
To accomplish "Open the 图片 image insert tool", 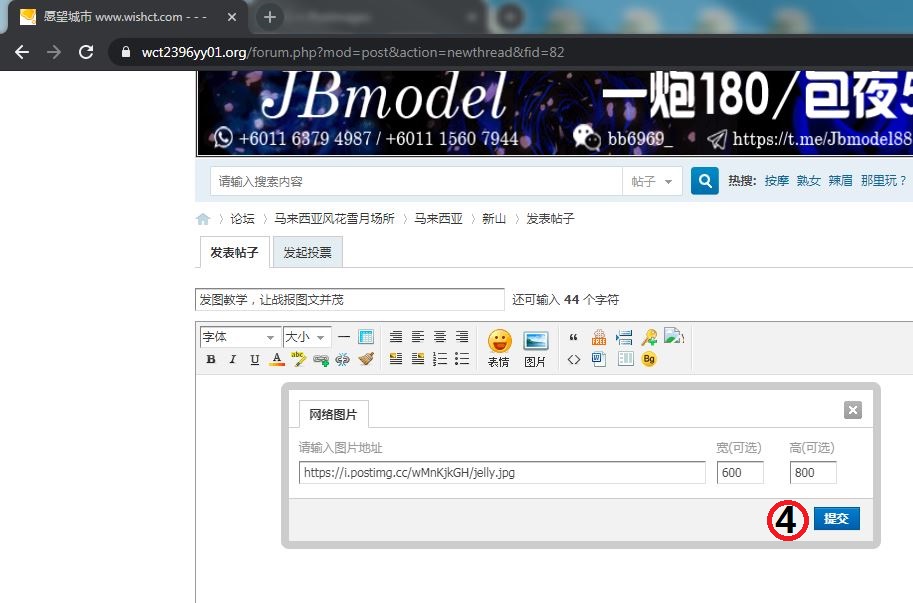I will (535, 349).
